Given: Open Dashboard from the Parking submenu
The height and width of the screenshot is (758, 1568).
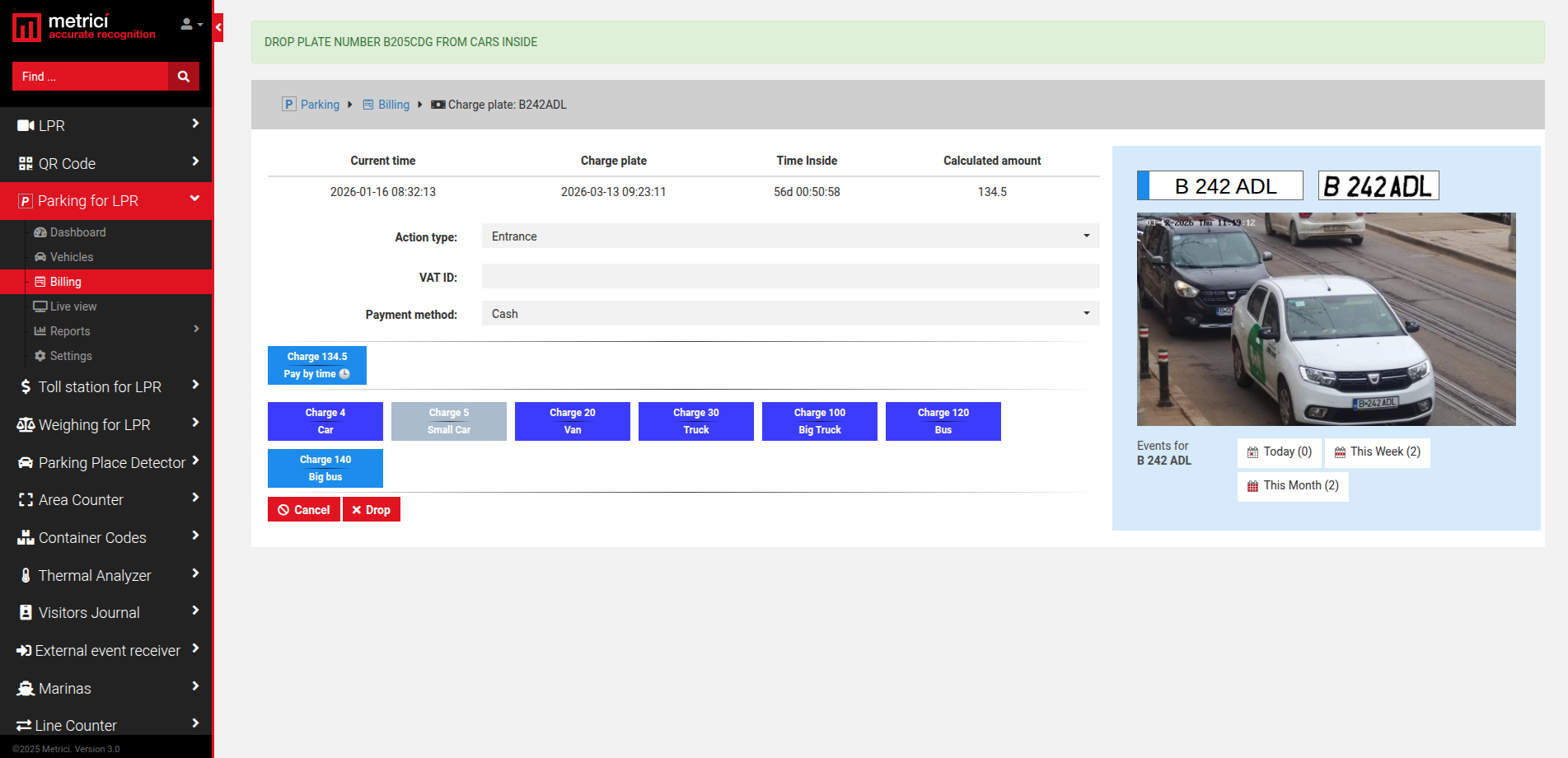Looking at the screenshot, I should pyautogui.click(x=77, y=232).
